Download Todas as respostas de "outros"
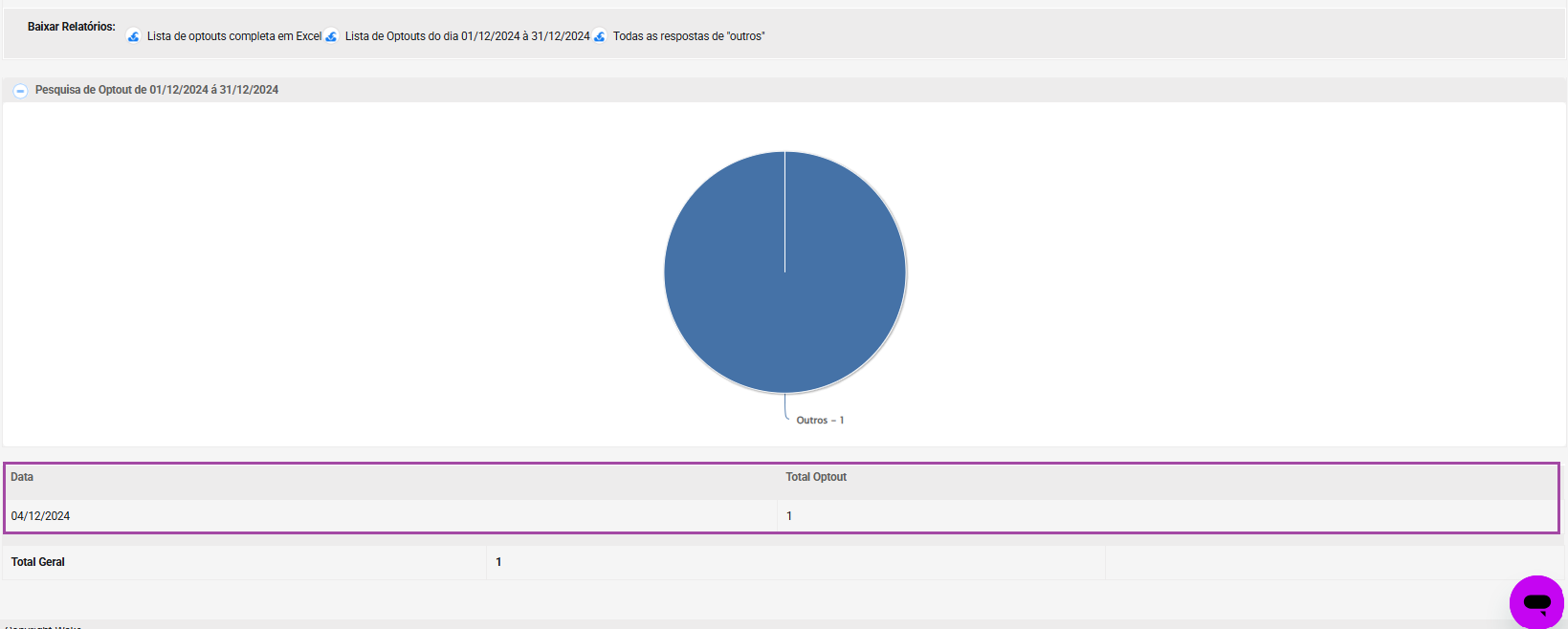The width and height of the screenshot is (1568, 629). (x=689, y=36)
